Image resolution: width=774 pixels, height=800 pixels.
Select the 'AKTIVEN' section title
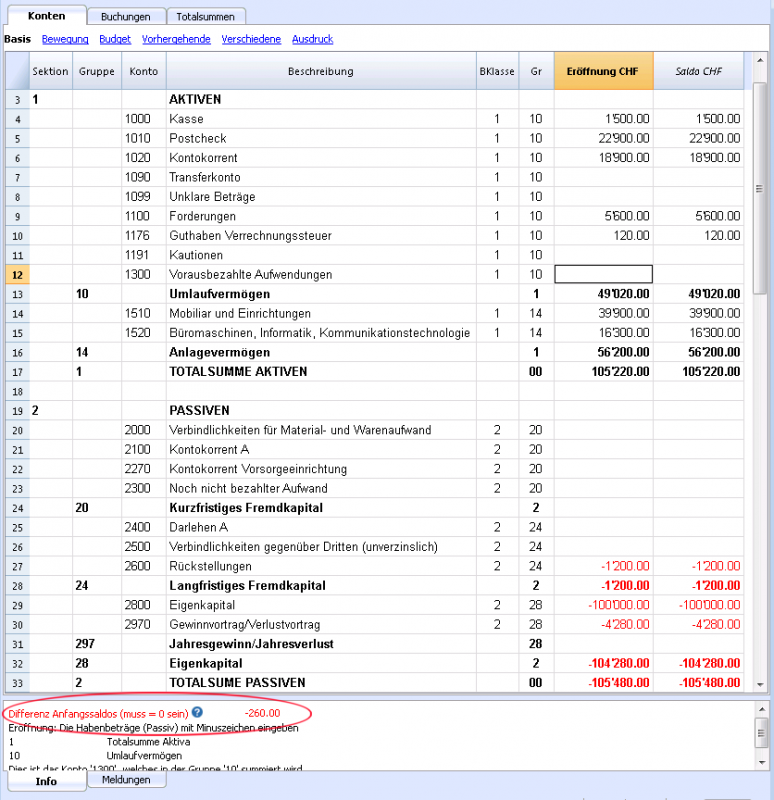pos(321,99)
